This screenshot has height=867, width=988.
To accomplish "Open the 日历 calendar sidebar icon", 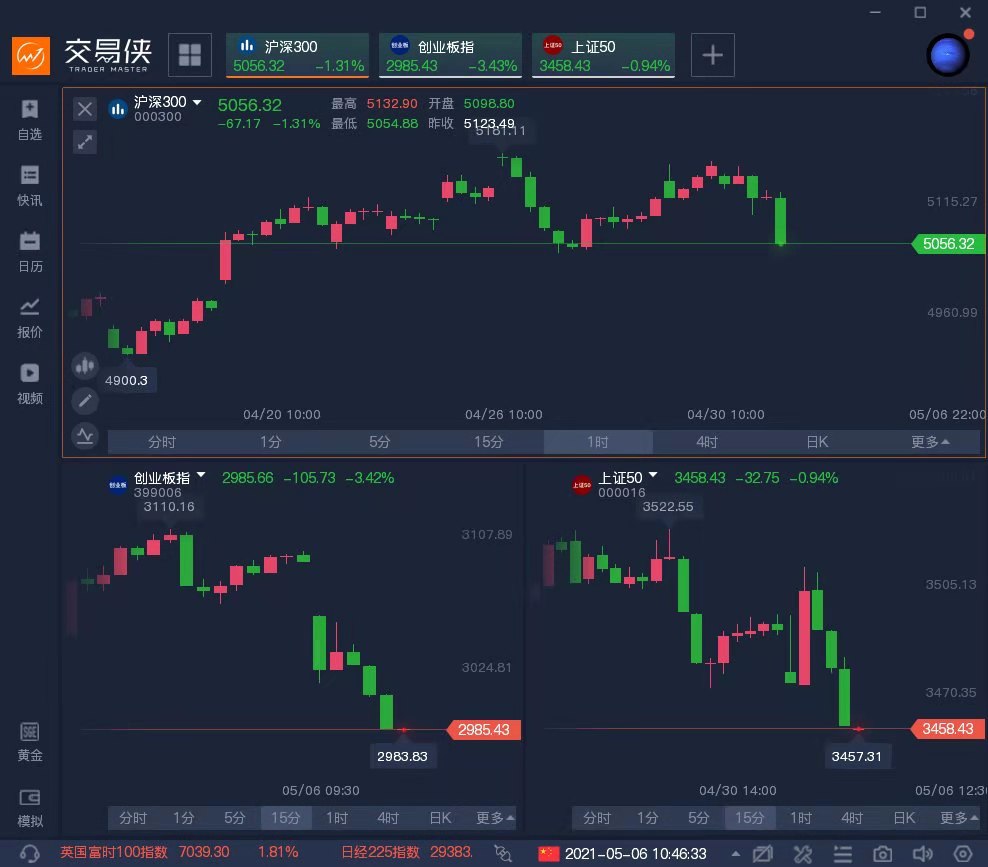I will click(x=30, y=252).
